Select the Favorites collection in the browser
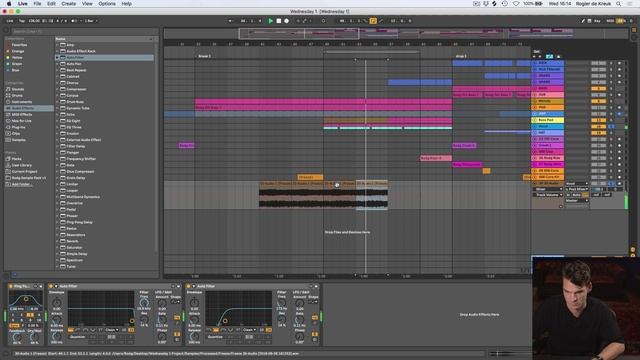This screenshot has height=360, width=640. pos(19,45)
